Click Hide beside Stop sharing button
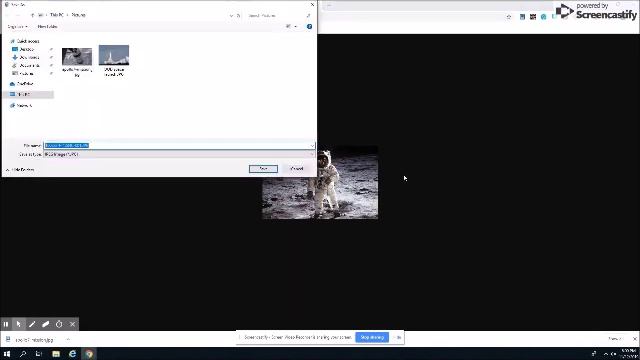Viewport: 640px width, 360px height. click(399, 338)
